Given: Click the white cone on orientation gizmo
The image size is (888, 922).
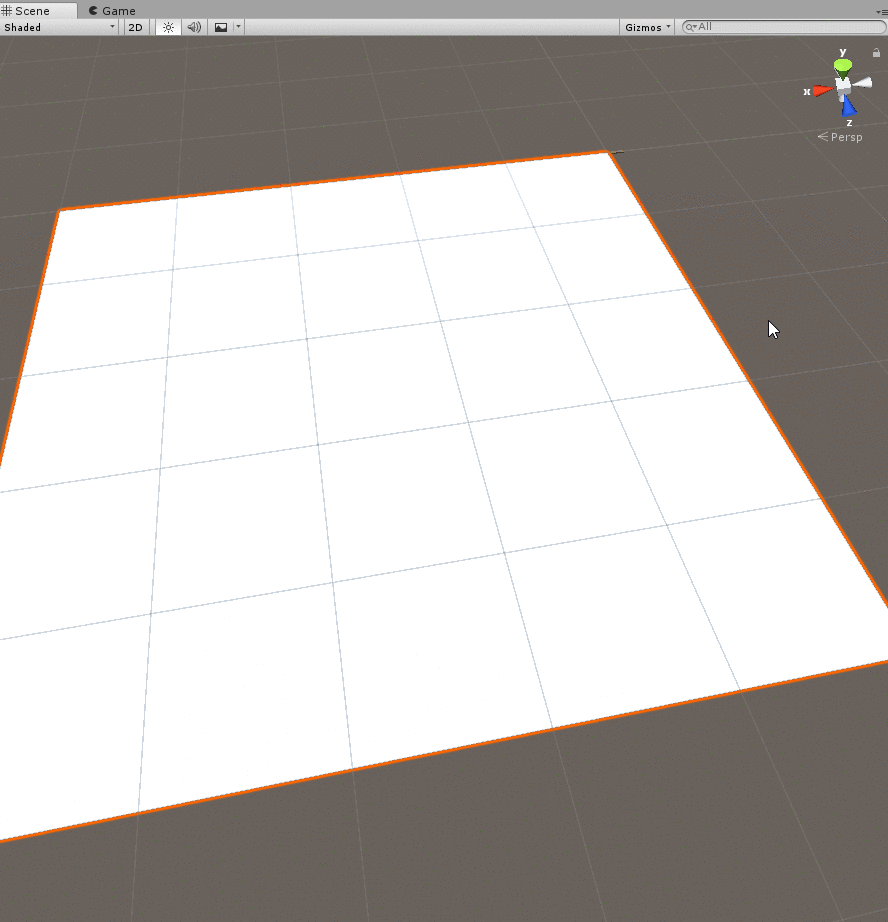Looking at the screenshot, I should pos(863,83).
